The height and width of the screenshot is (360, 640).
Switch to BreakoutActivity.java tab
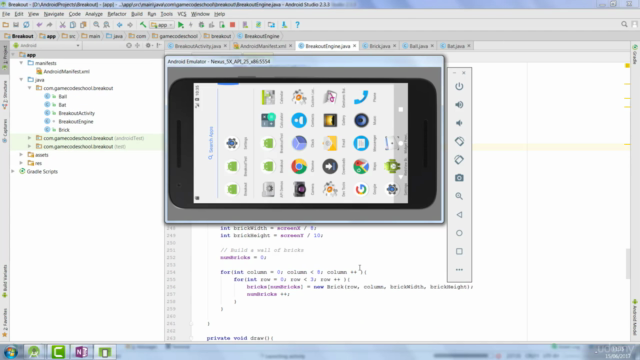pyautogui.click(x=198, y=46)
